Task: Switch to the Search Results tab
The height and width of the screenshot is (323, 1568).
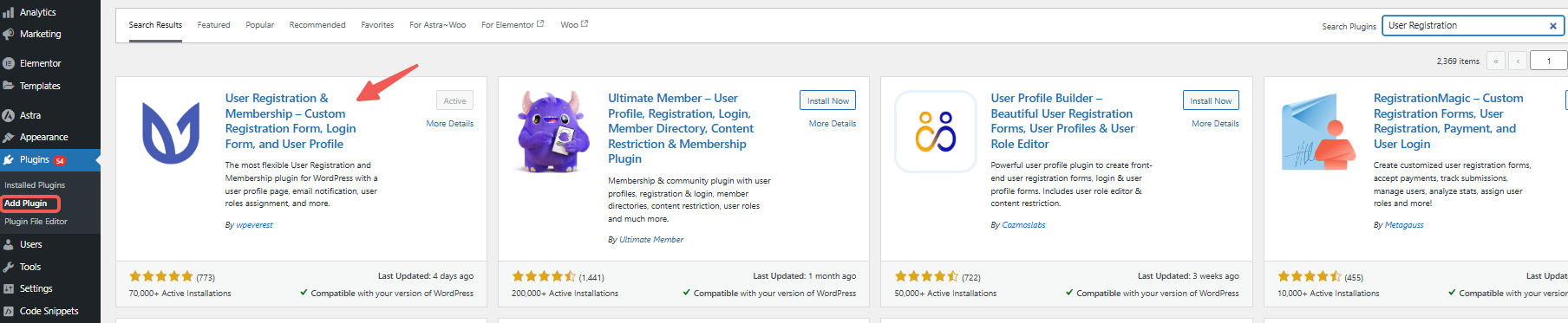Action: tap(155, 25)
